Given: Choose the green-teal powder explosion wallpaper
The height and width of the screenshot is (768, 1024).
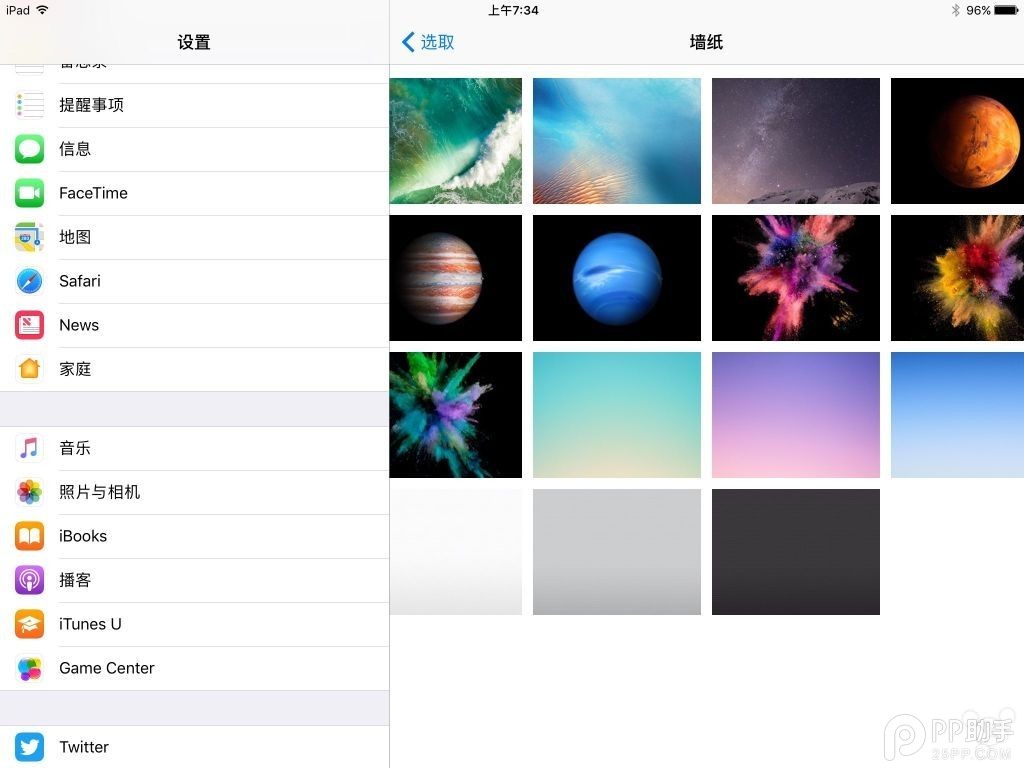Looking at the screenshot, I should click(456, 415).
